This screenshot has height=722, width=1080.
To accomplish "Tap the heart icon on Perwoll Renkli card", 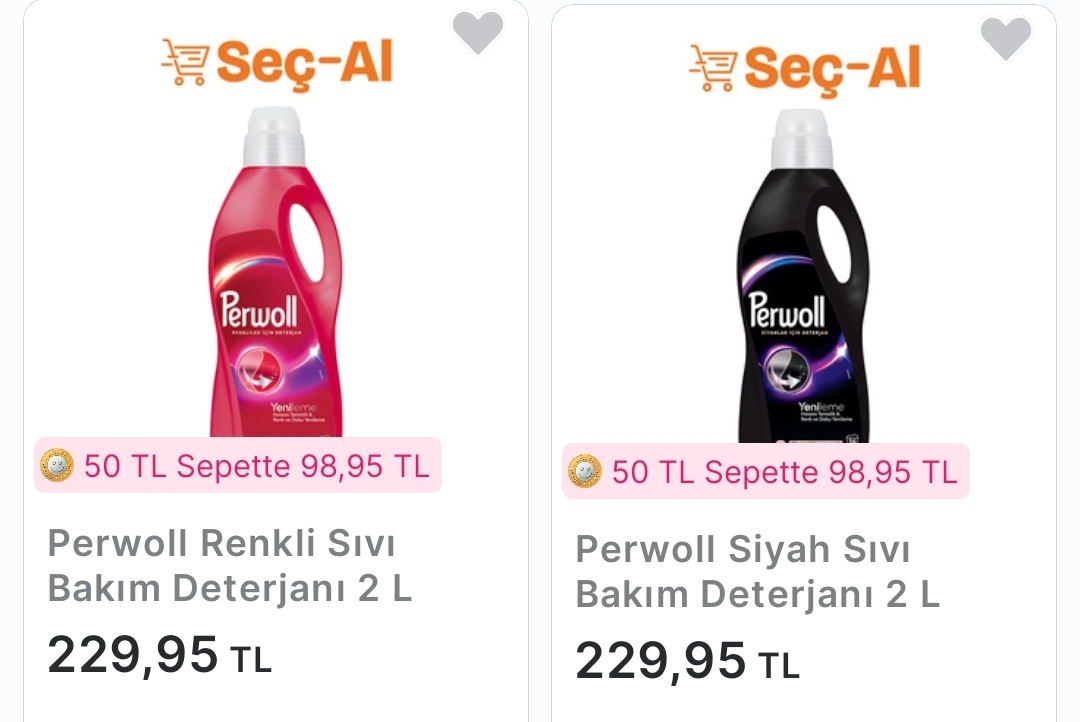I will point(479,31).
